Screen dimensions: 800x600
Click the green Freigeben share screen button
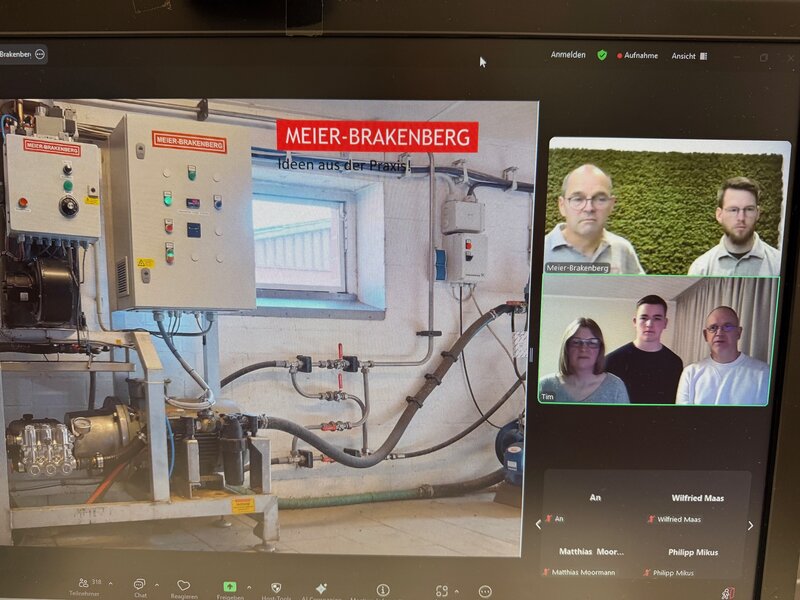[230, 588]
